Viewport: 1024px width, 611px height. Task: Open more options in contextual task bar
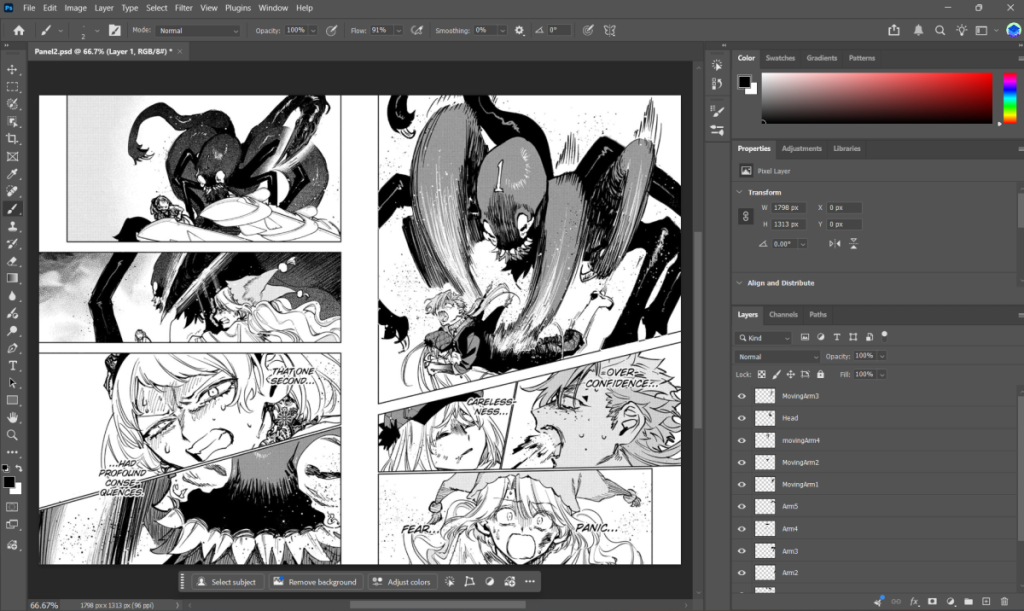pos(530,582)
